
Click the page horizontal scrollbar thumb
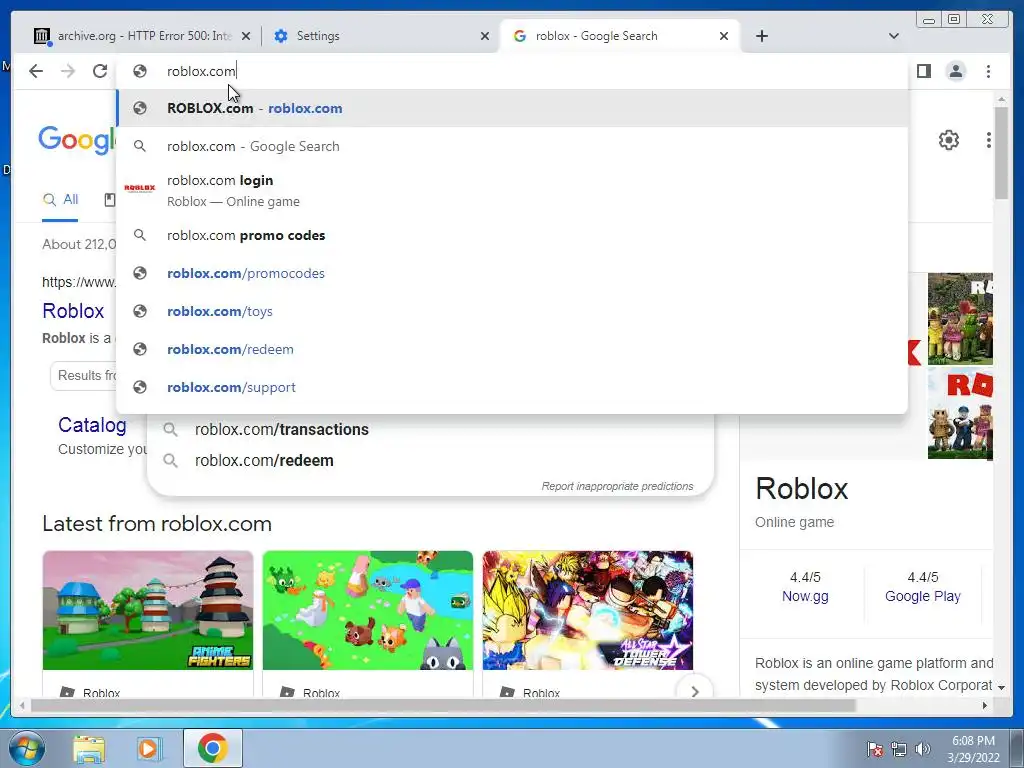[443, 705]
